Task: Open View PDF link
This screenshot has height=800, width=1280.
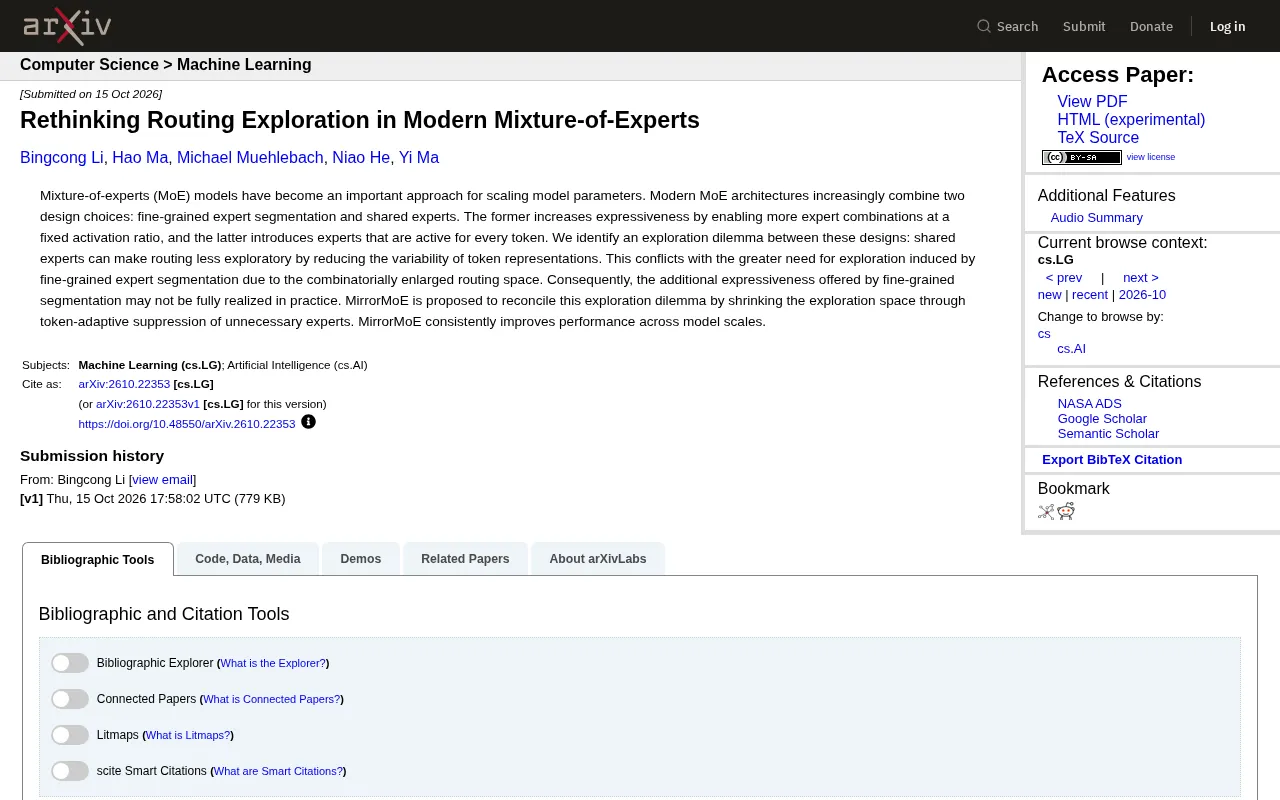Action: coord(1092,102)
